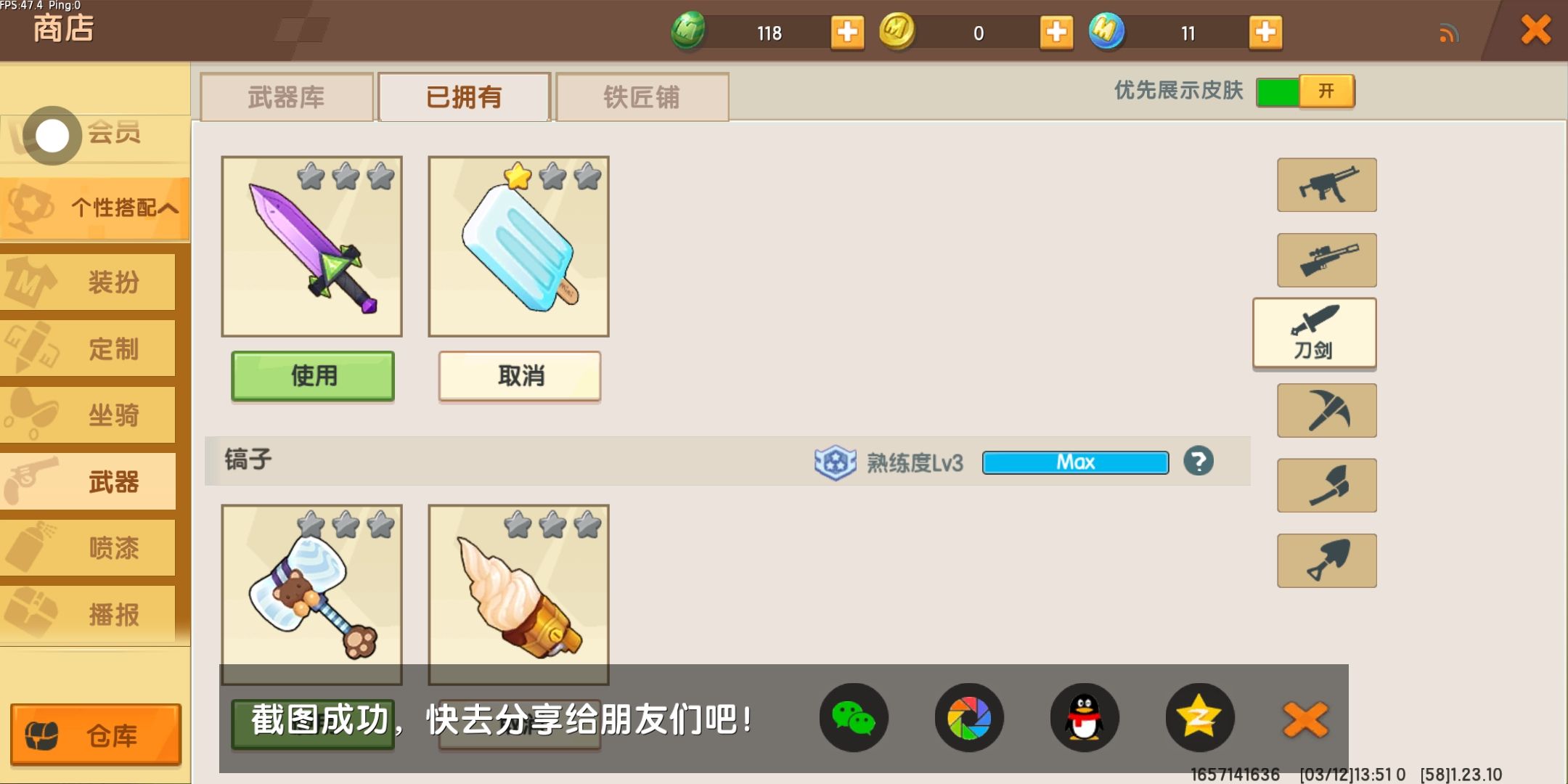The height and width of the screenshot is (784, 1568).
Task: Select the sniper rifle weapon category
Action: pos(1327,260)
